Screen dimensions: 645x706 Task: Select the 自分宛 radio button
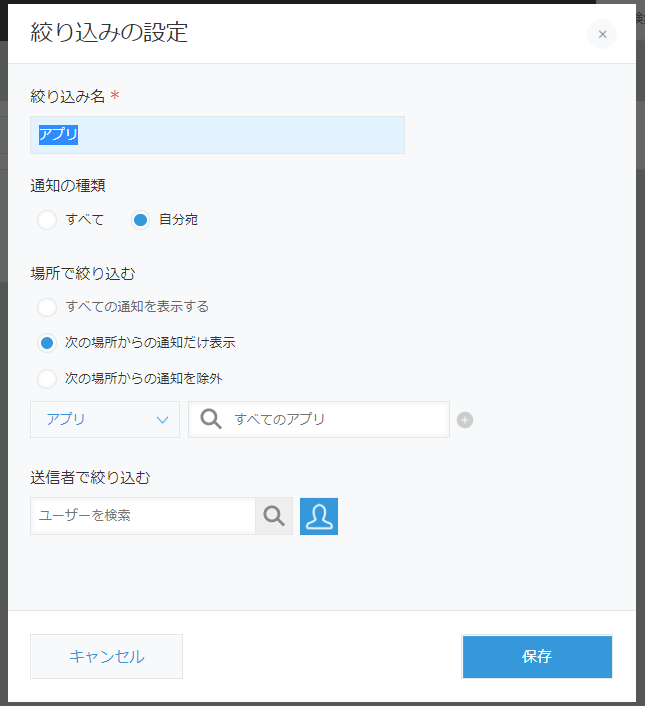pyautogui.click(x=140, y=220)
